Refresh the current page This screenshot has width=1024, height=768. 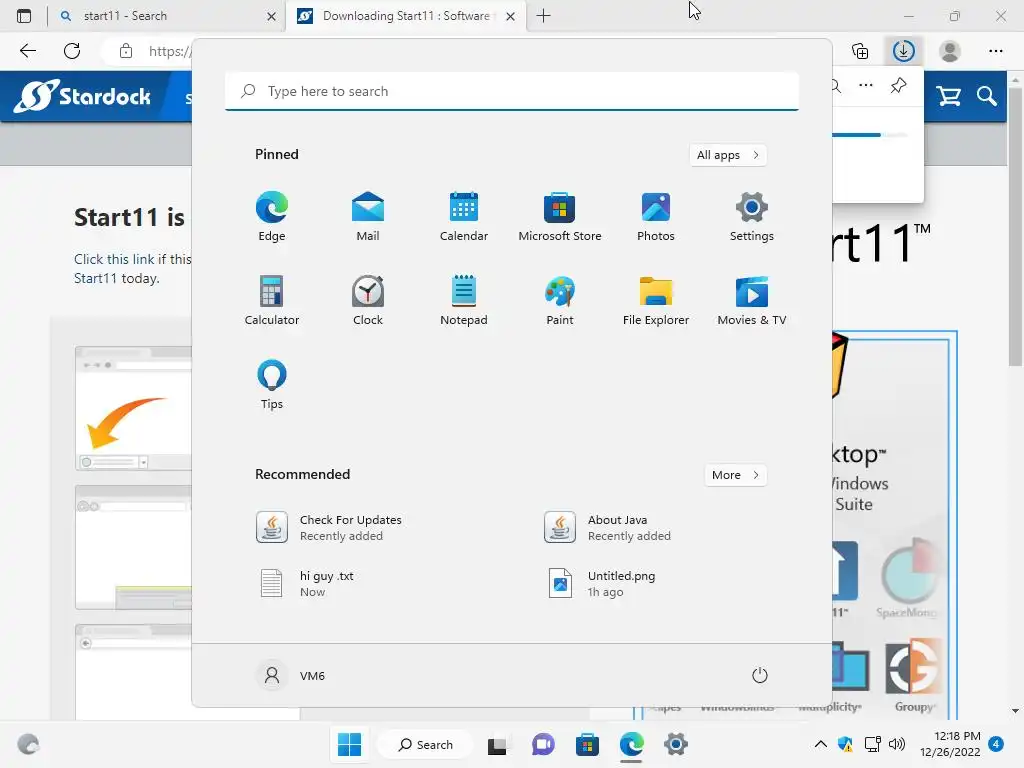(x=72, y=51)
